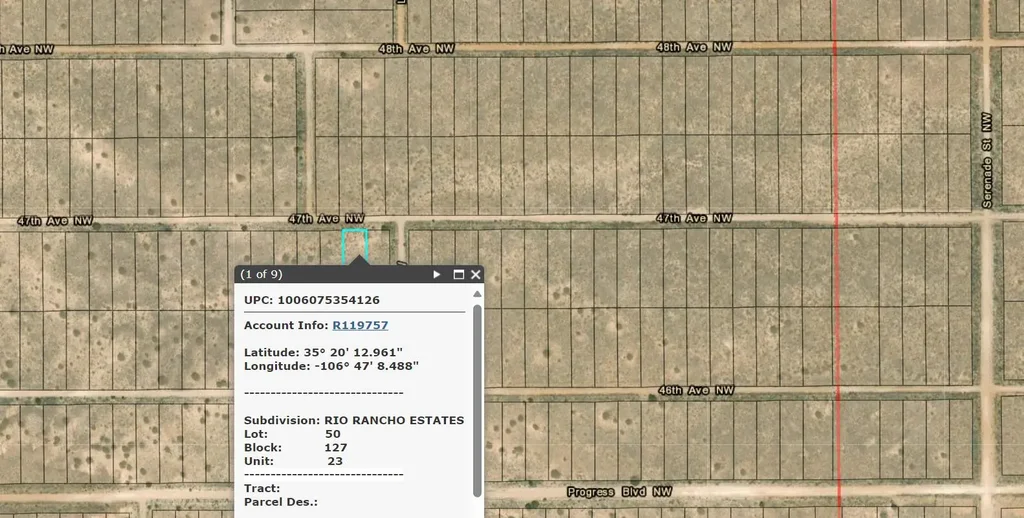The image size is (1024, 518).
Task: Click the Unit 23 value in popup
Action: (x=335, y=461)
